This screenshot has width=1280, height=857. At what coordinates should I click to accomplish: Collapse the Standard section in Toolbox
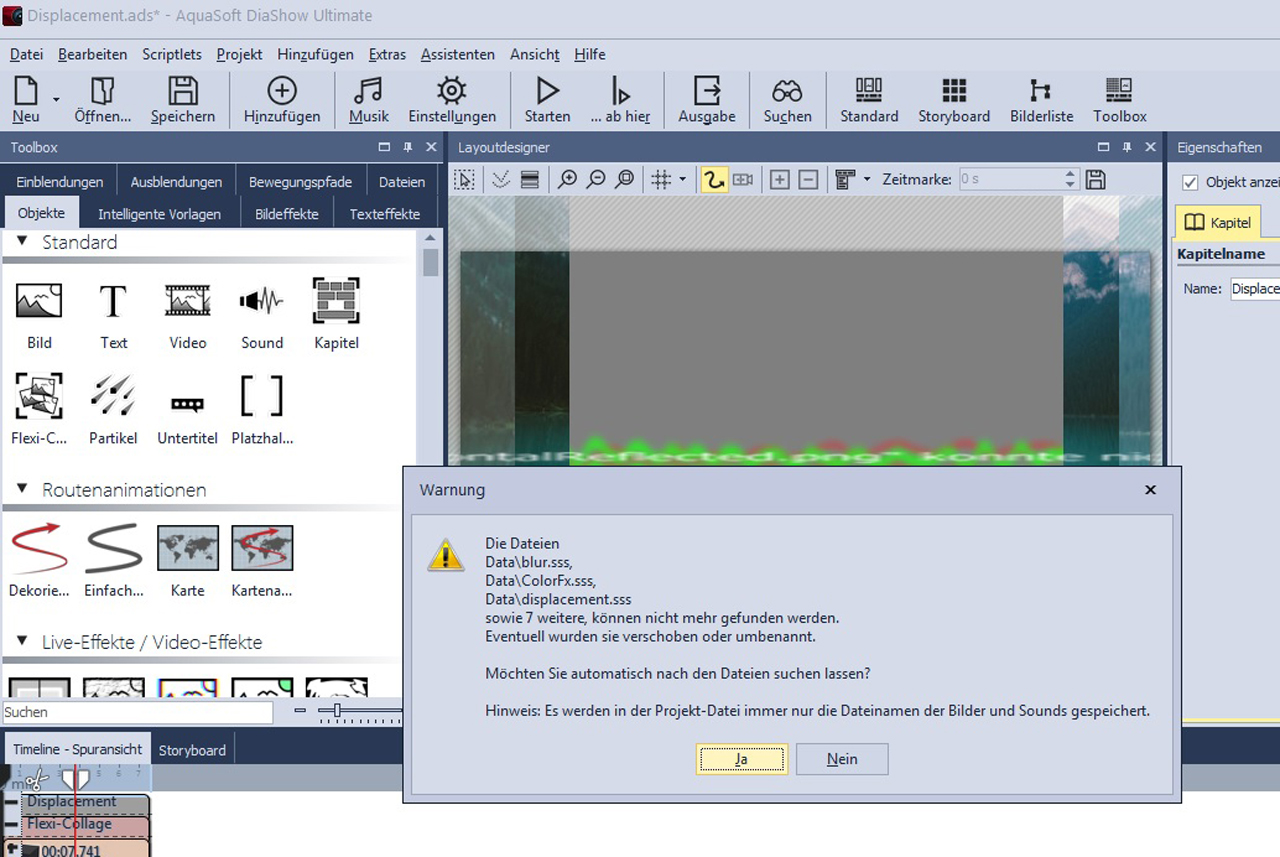click(x=22, y=242)
